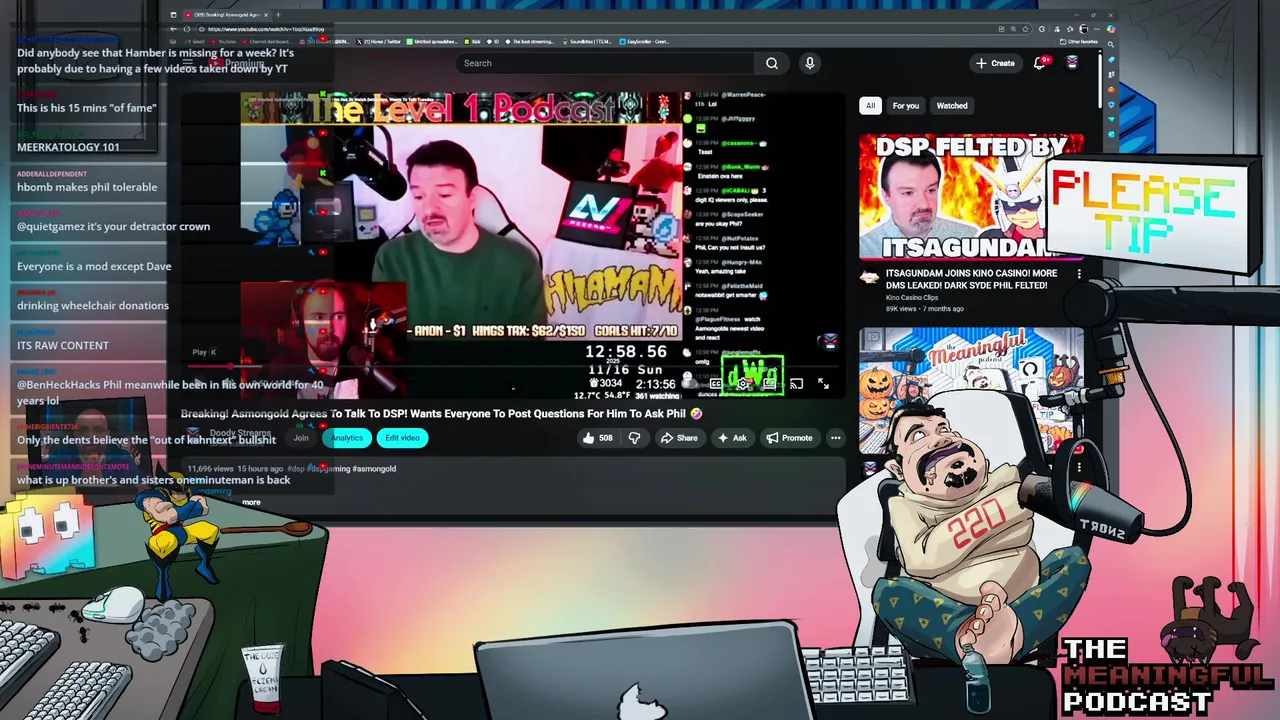The width and height of the screenshot is (1280, 720).
Task: Open DSP FELTED BY ITSAGUNDAM thumbnail
Action: pos(971,197)
